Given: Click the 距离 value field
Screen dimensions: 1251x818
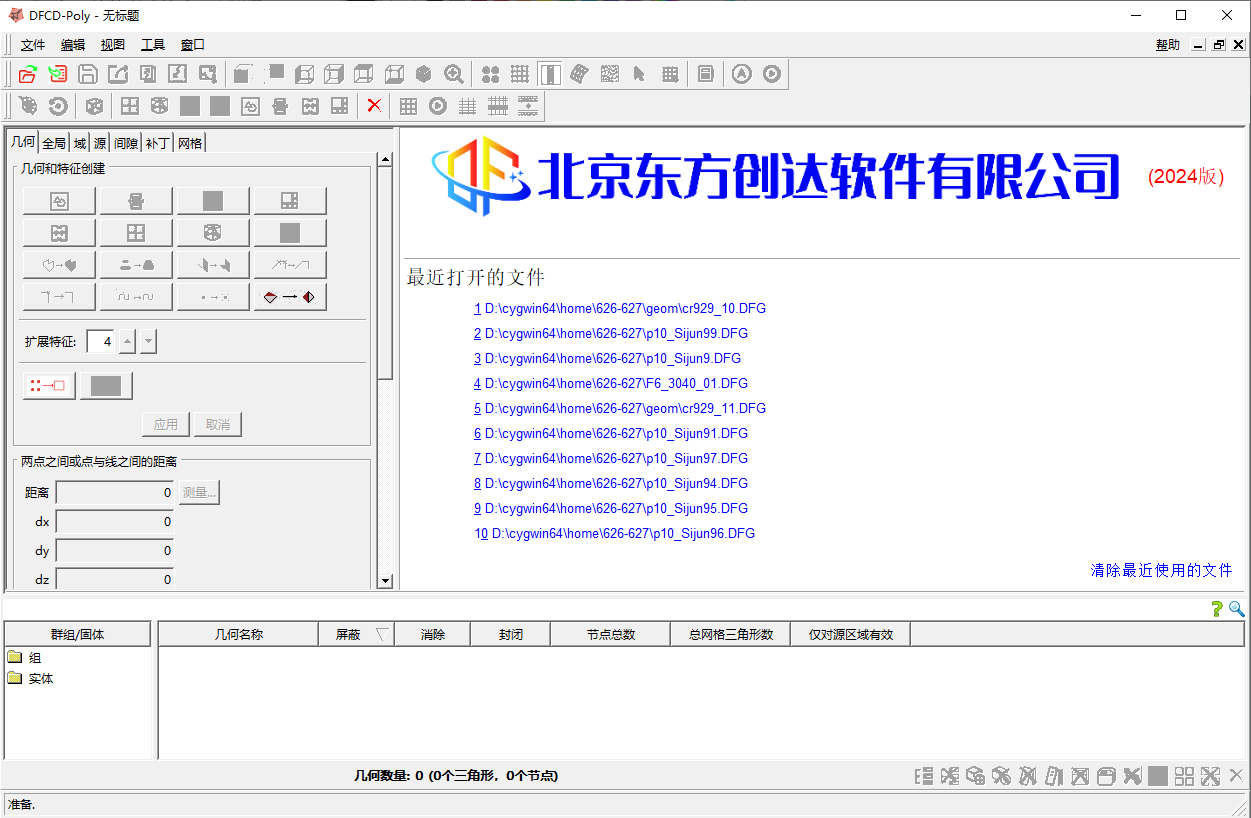Looking at the screenshot, I should click(116, 492).
